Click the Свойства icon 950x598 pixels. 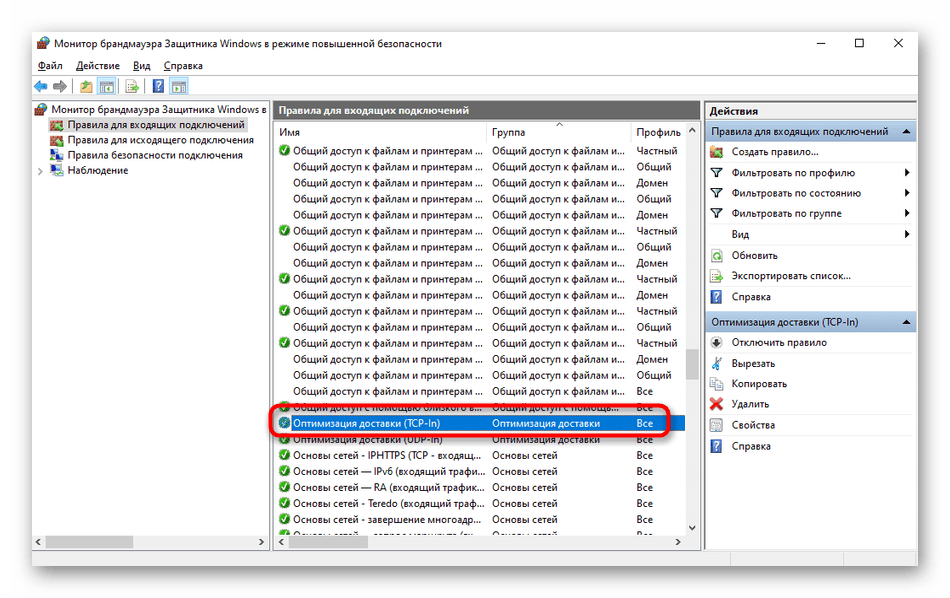point(717,425)
